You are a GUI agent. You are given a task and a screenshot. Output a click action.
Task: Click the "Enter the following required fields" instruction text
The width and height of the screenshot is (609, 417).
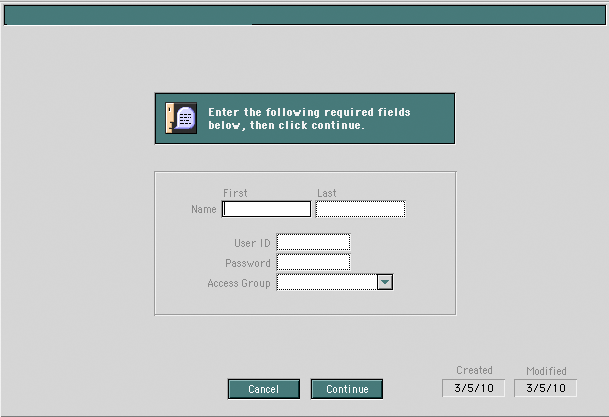pyautogui.click(x=309, y=118)
